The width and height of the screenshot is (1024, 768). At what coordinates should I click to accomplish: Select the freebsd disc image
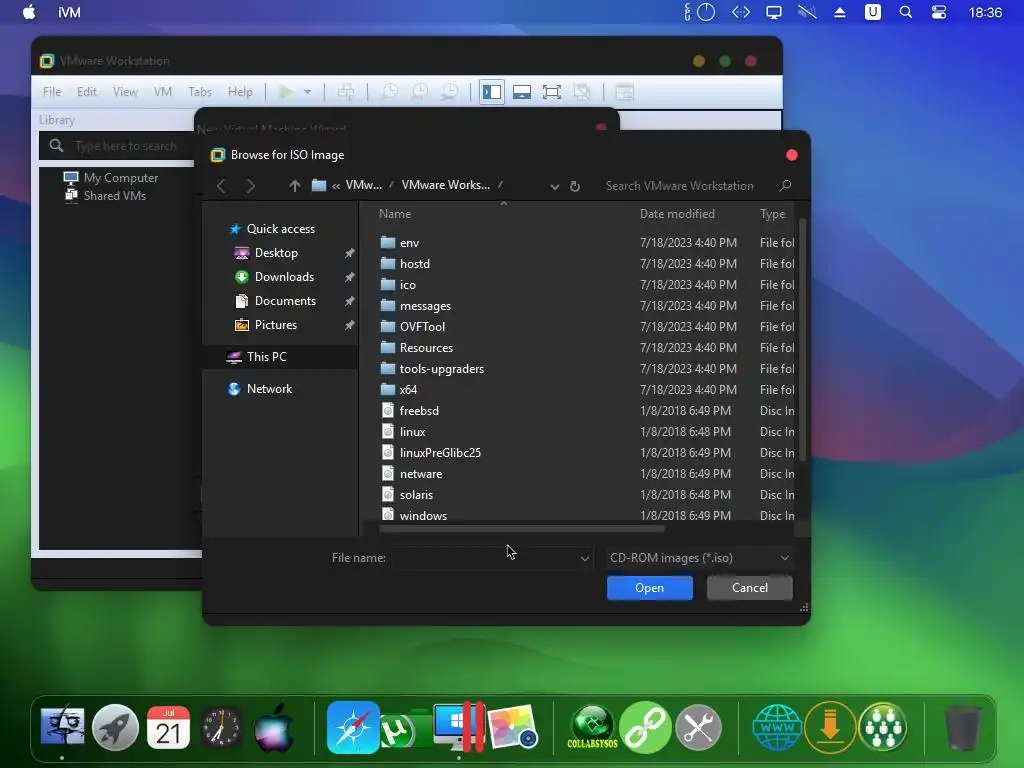tap(419, 411)
